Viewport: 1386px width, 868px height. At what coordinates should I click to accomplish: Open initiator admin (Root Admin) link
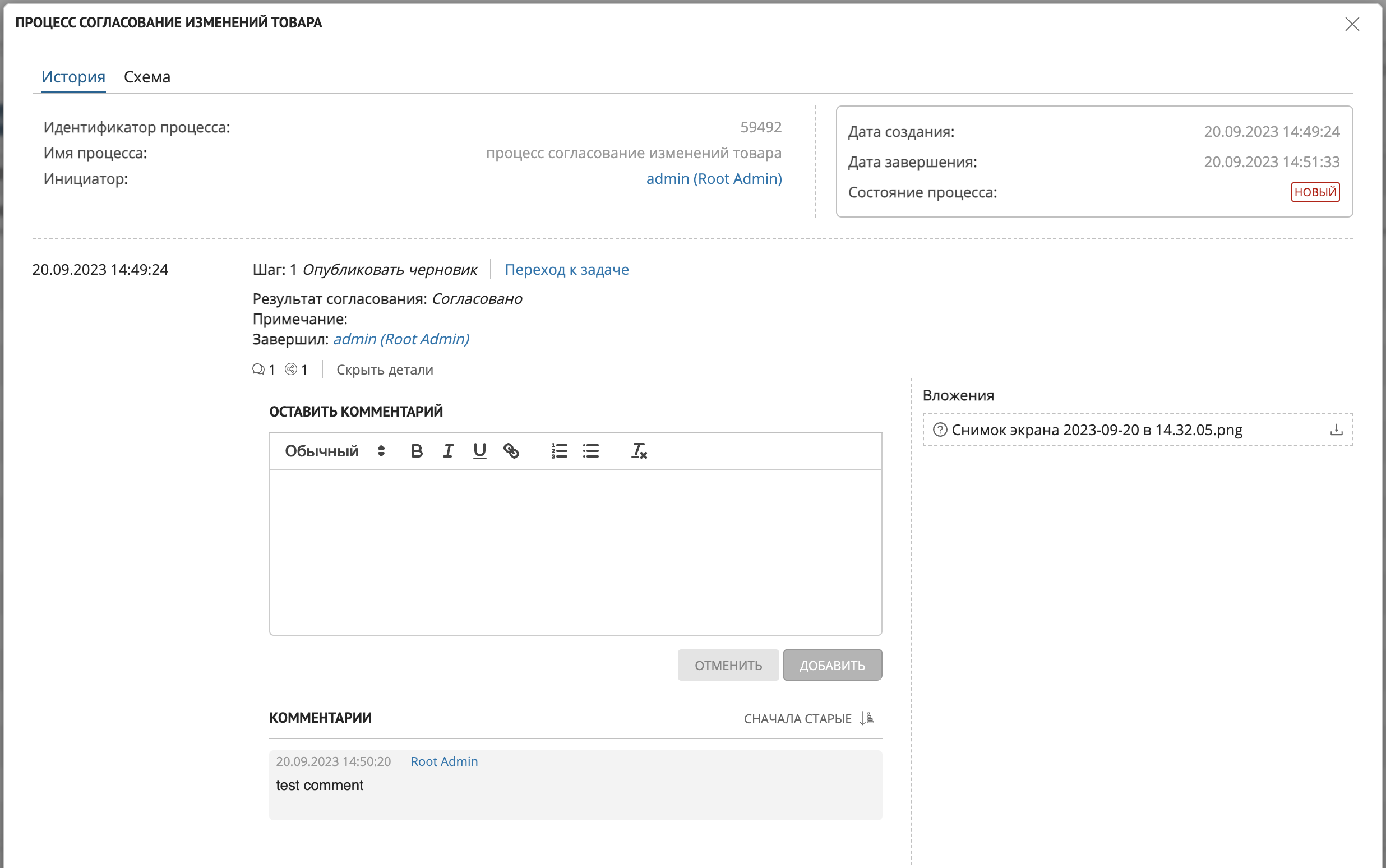714,179
